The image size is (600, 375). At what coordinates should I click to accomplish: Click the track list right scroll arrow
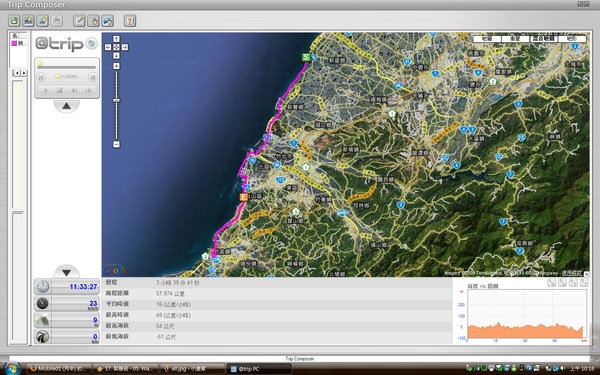24,73
